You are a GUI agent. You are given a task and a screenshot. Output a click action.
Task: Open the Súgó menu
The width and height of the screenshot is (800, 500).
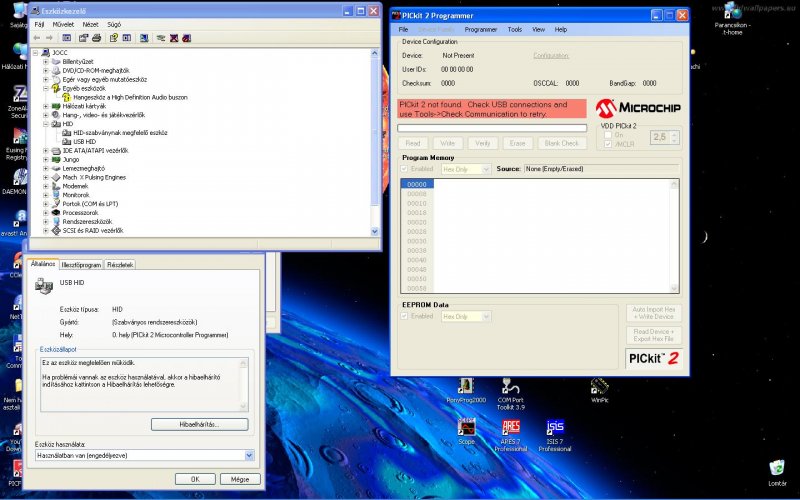(x=114, y=24)
